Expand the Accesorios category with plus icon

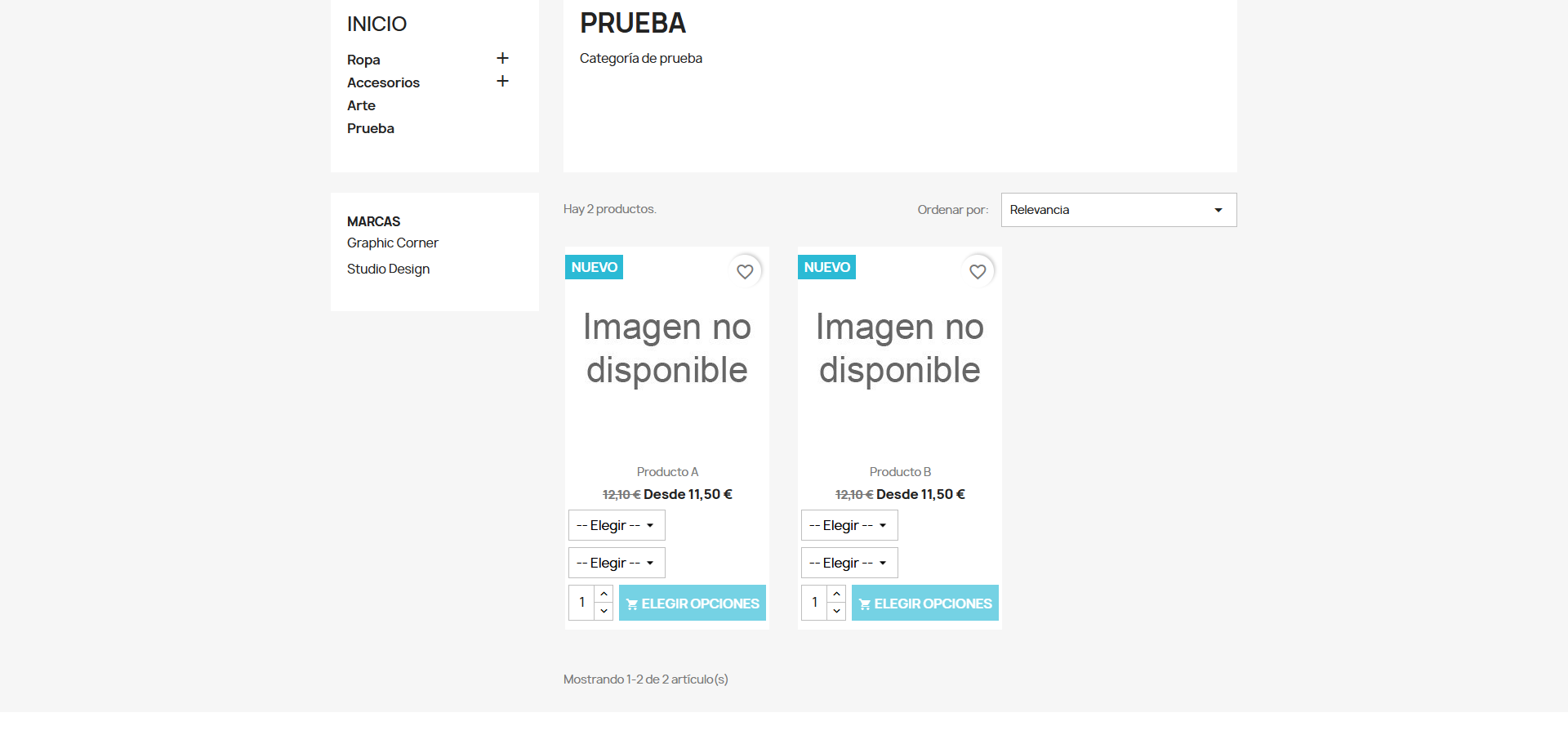click(502, 81)
